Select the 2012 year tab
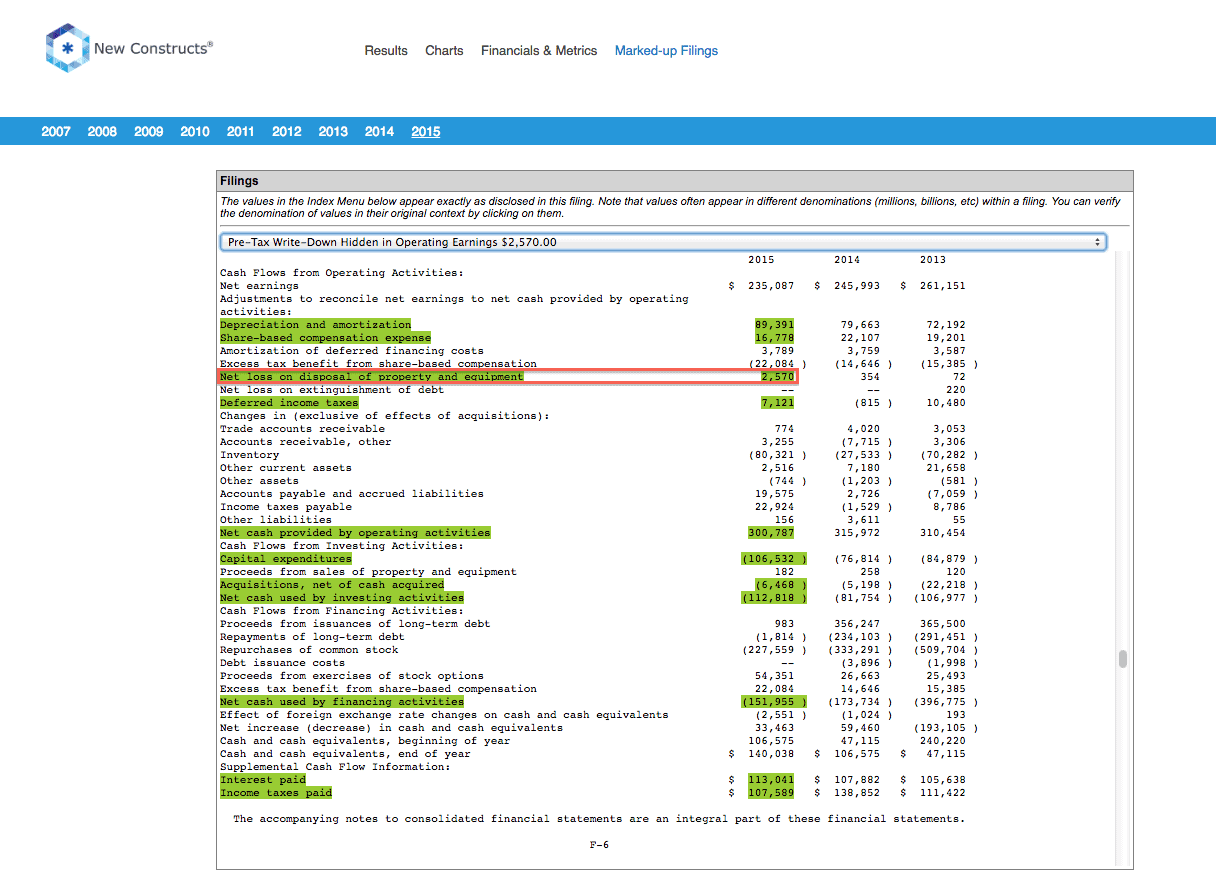The image size is (1216, 887). [286, 132]
